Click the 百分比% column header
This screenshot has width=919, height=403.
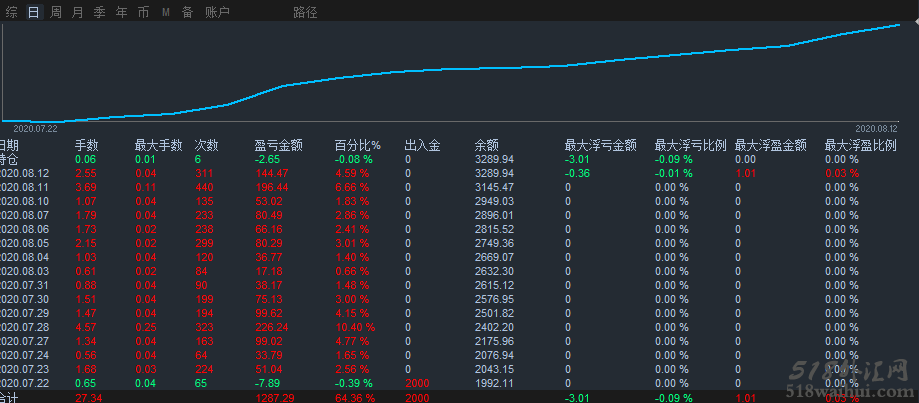(357, 145)
